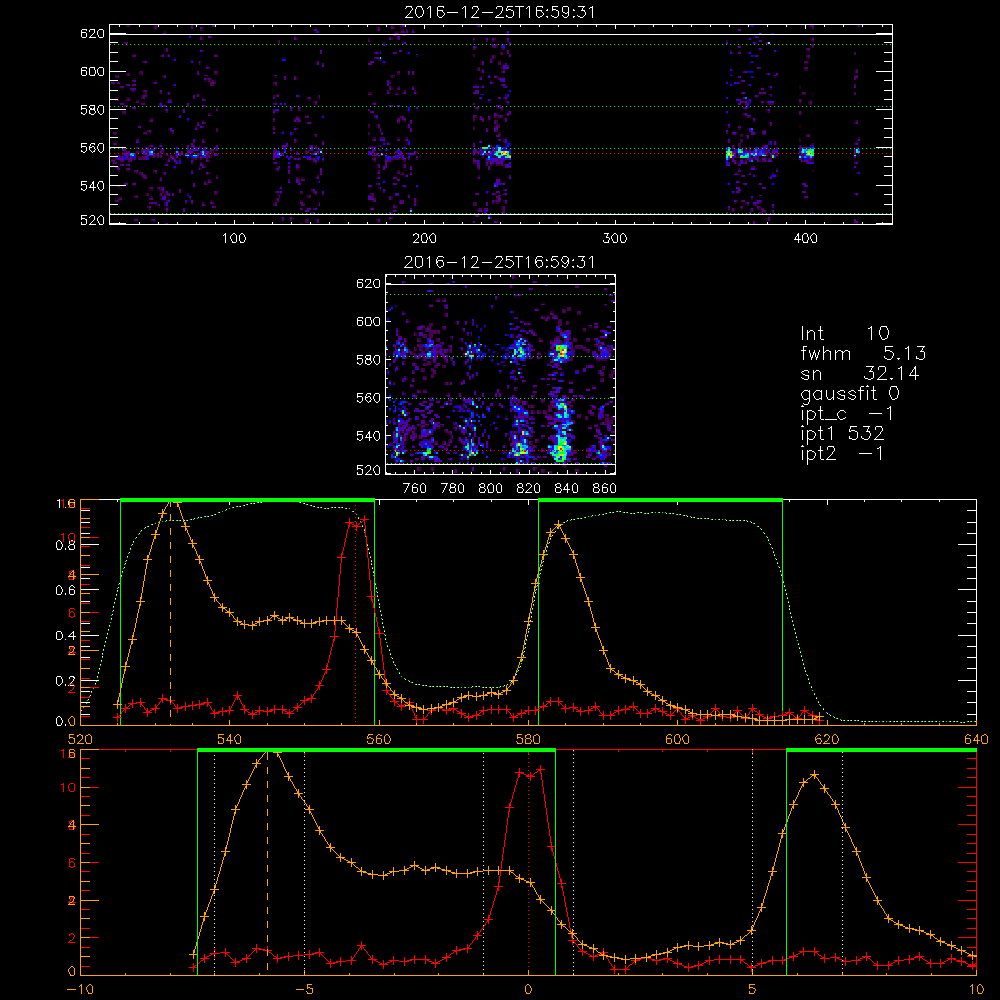Click bright spot near x=400 in top plot

point(807,152)
